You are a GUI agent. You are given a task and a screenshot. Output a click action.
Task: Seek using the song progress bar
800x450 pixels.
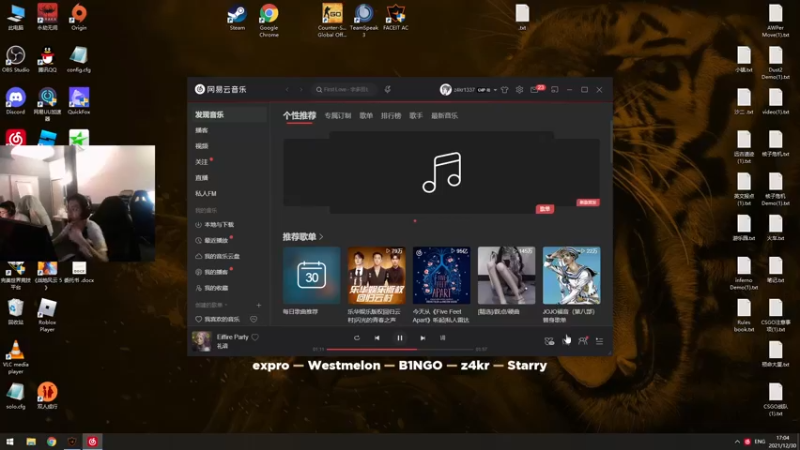[400, 349]
